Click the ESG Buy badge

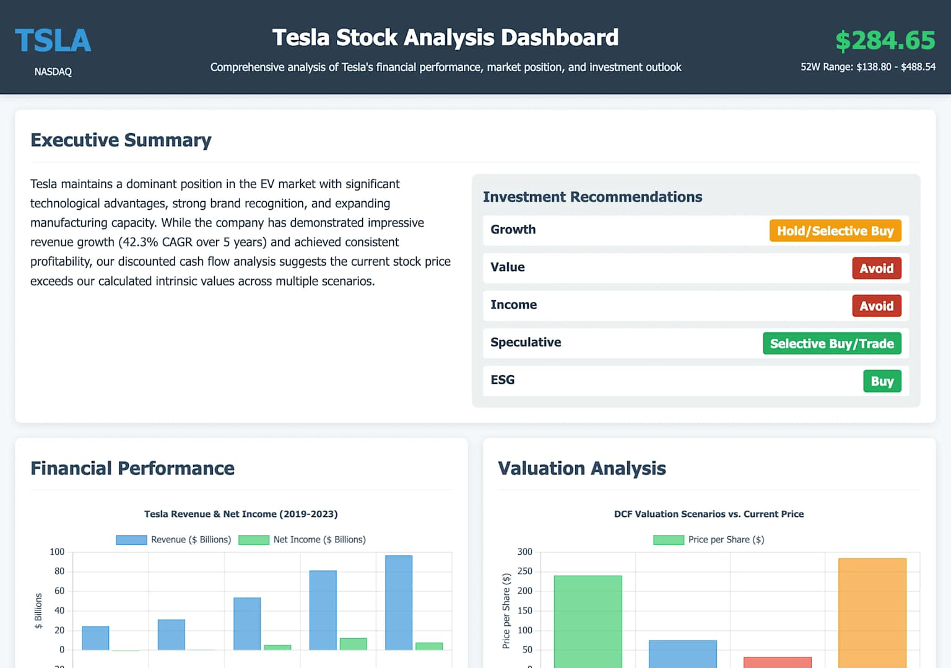tap(882, 381)
